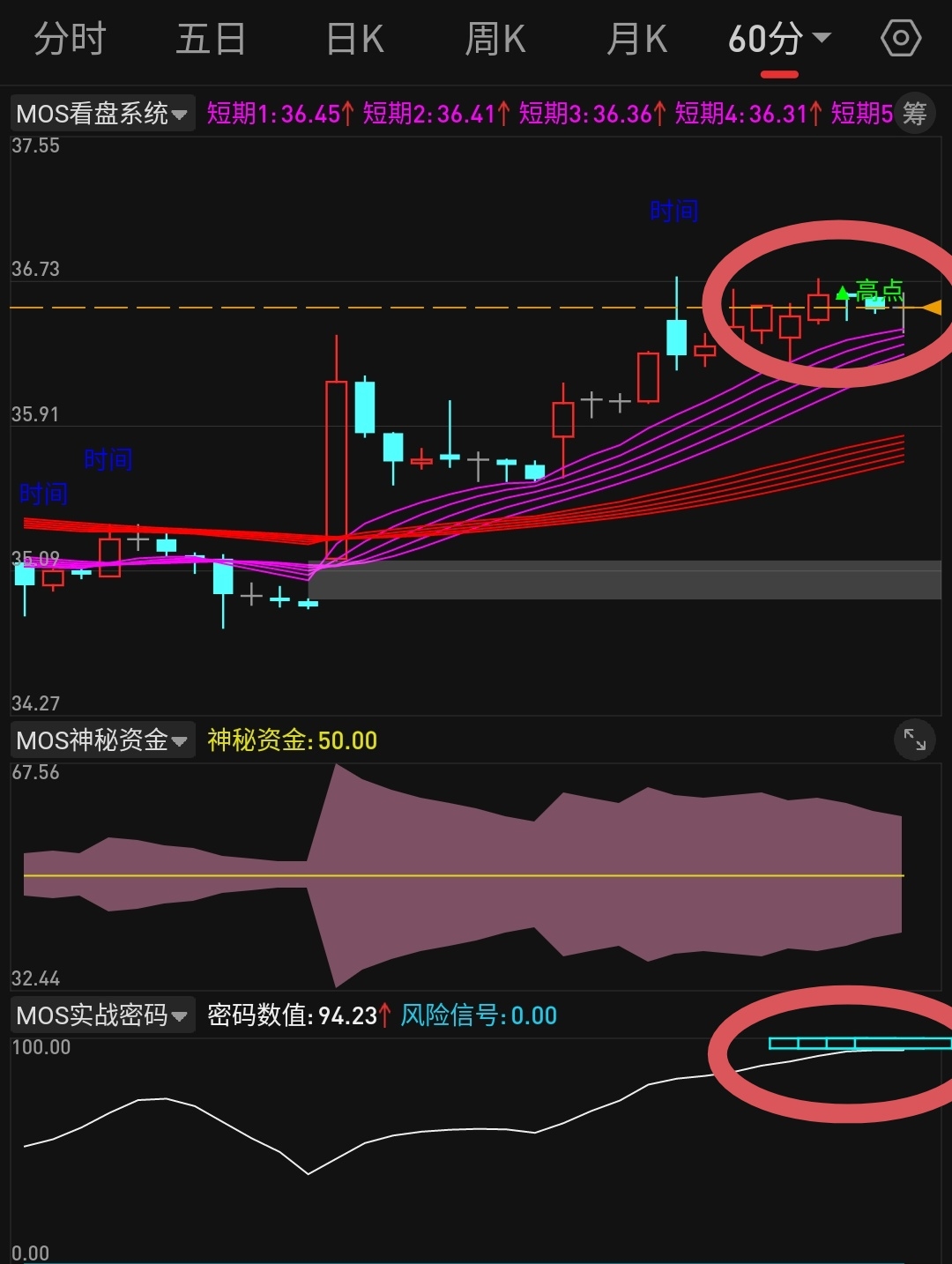Open the MOS实战密码 indicator dropdown
Screen dimensions: 952x1264
[x=102, y=1015]
